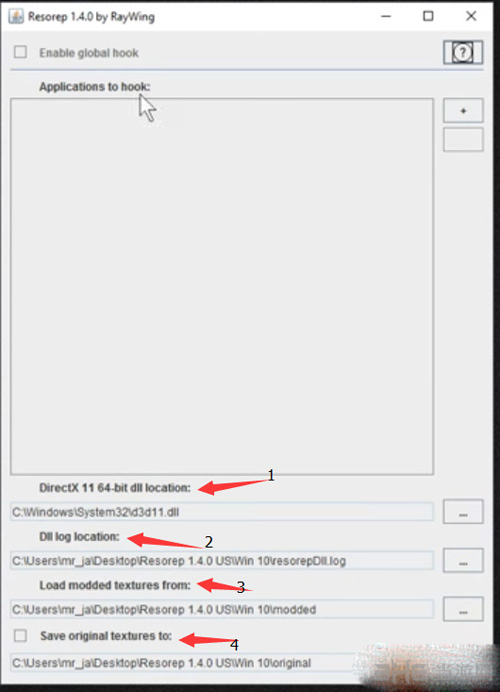Image resolution: width=500 pixels, height=692 pixels.
Task: Click the 'Load modded textures from' label
Action: click(x=115, y=585)
